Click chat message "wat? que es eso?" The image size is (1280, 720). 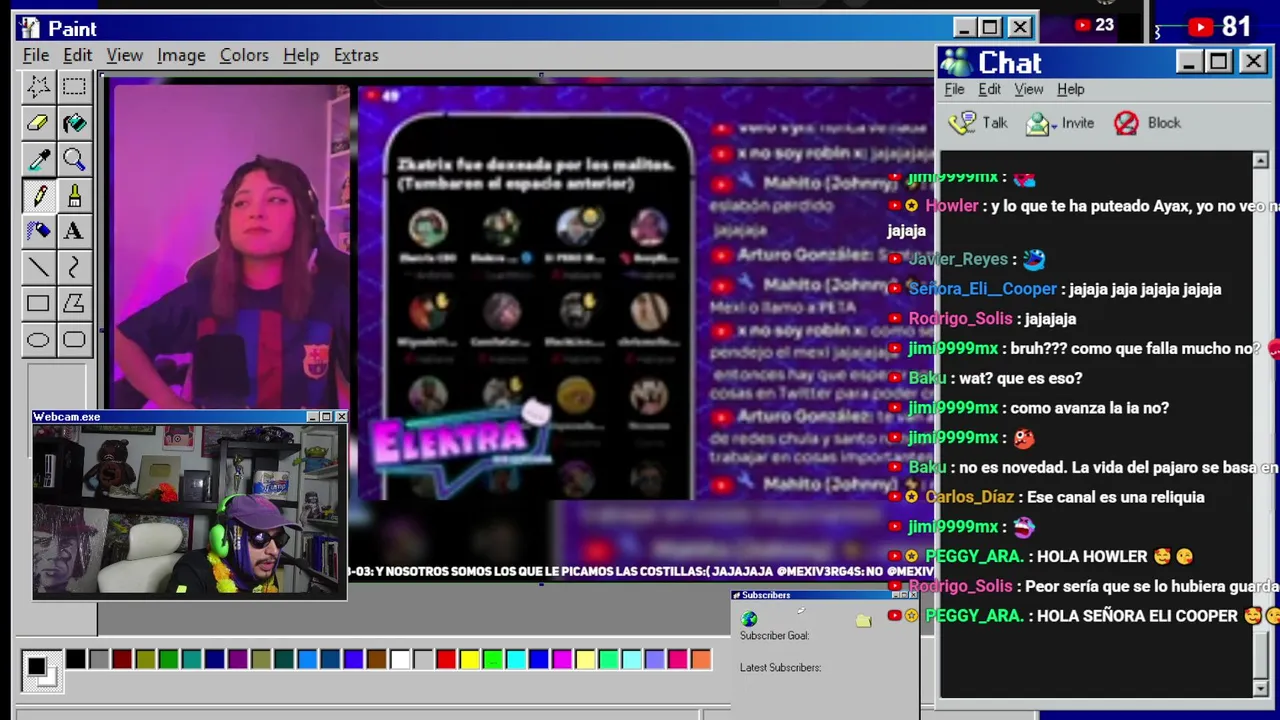pyautogui.click(x=1020, y=378)
